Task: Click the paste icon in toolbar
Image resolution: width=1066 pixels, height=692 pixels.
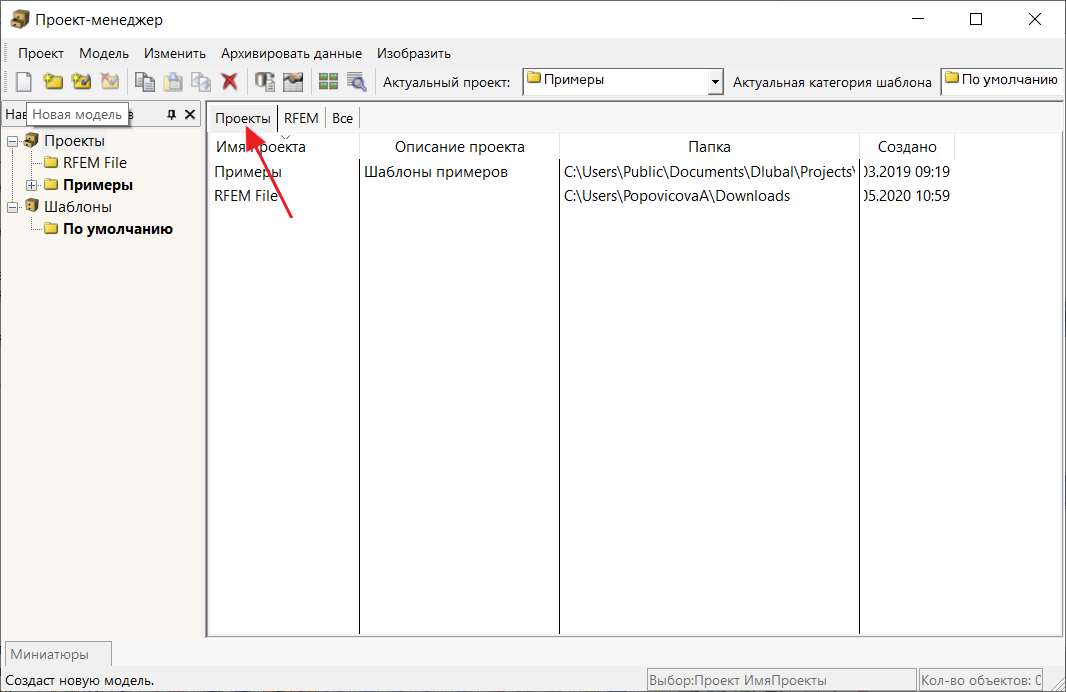Action: 173,82
